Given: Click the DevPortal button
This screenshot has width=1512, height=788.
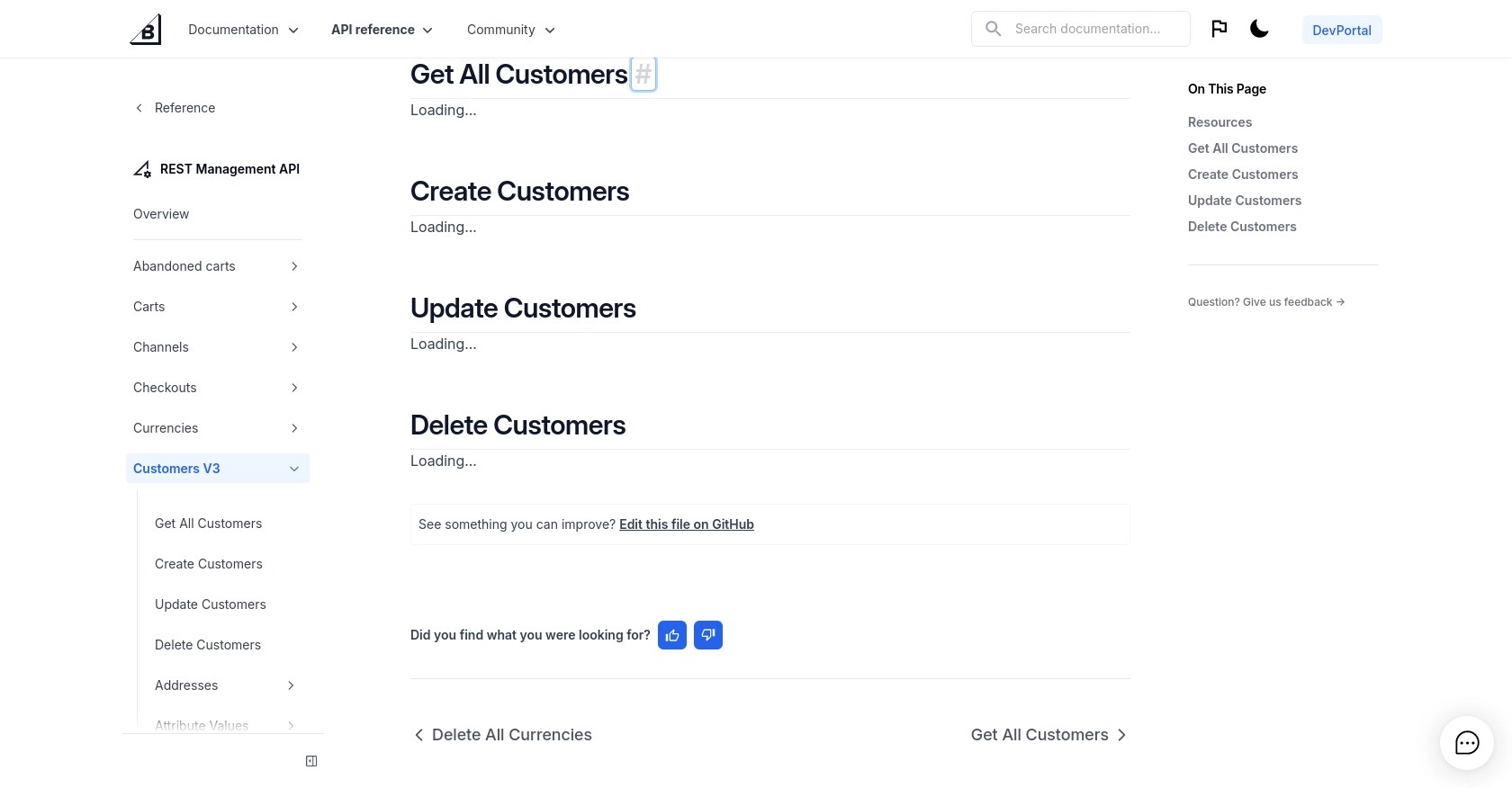Looking at the screenshot, I should tap(1341, 30).
